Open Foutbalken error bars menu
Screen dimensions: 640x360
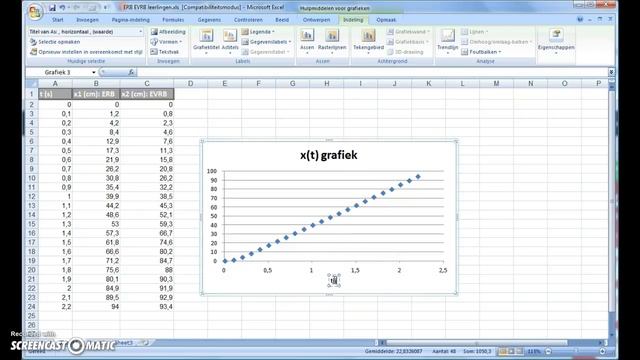coord(481,52)
